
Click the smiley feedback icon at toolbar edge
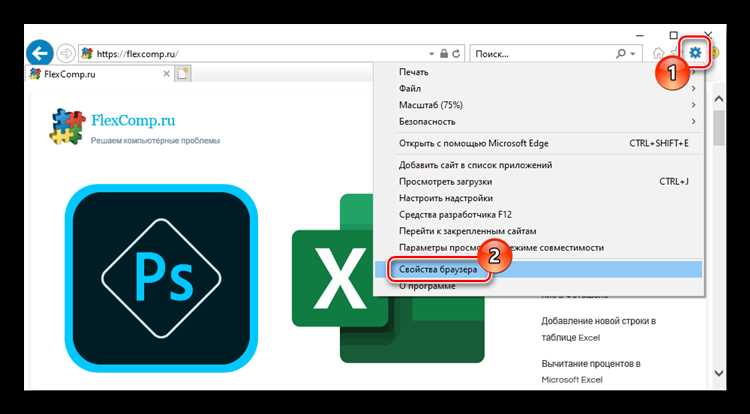[x=716, y=53]
